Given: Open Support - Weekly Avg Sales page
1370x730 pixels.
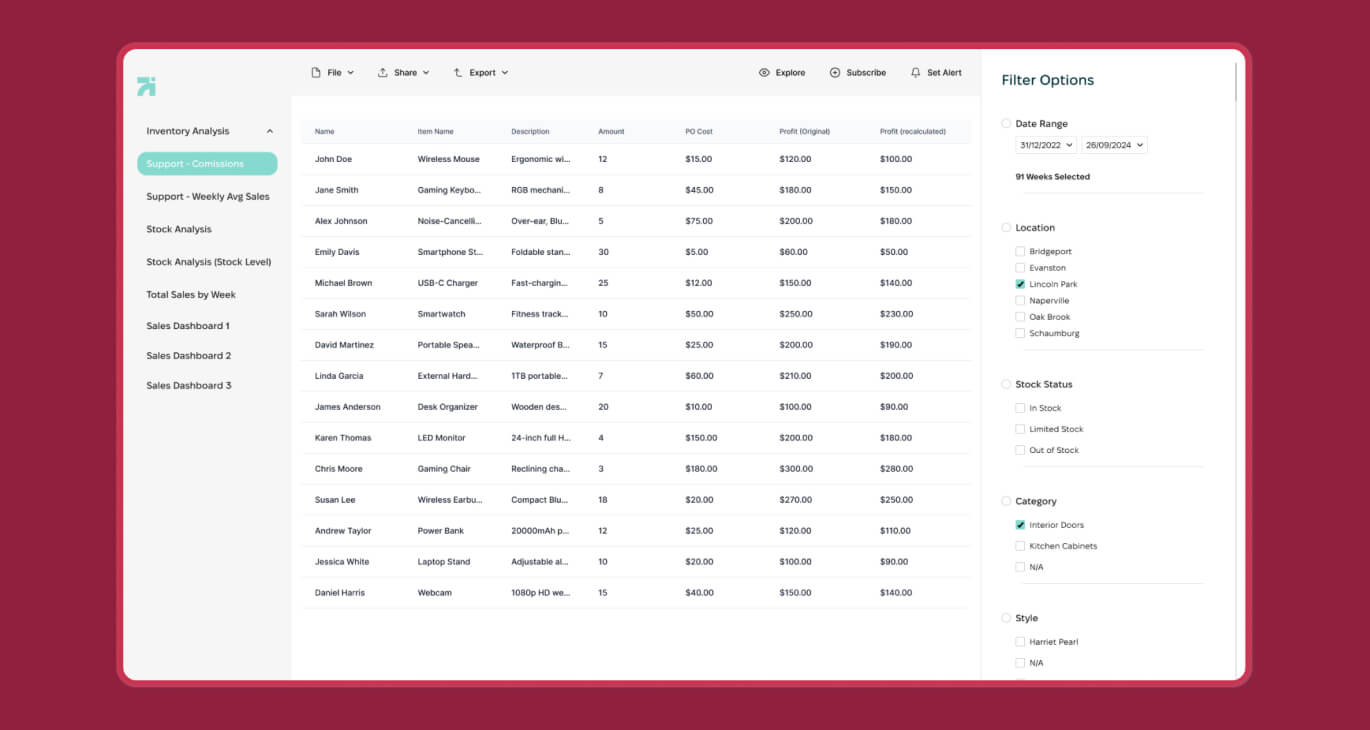Looking at the screenshot, I should (208, 197).
